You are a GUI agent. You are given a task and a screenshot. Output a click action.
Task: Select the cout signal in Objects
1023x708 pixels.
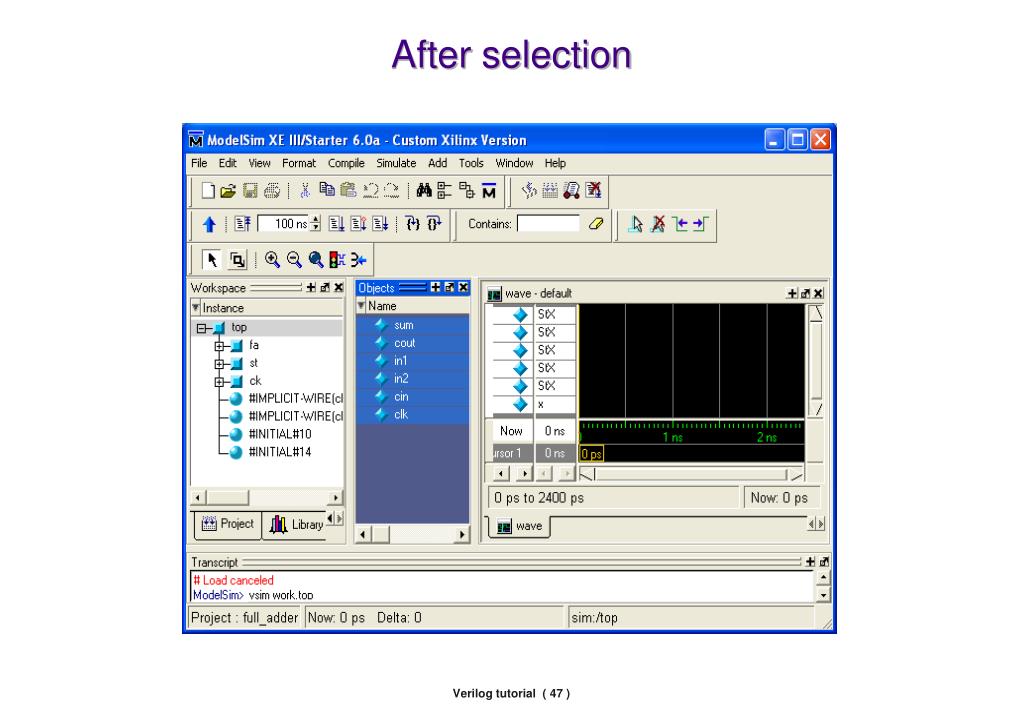tap(412, 343)
